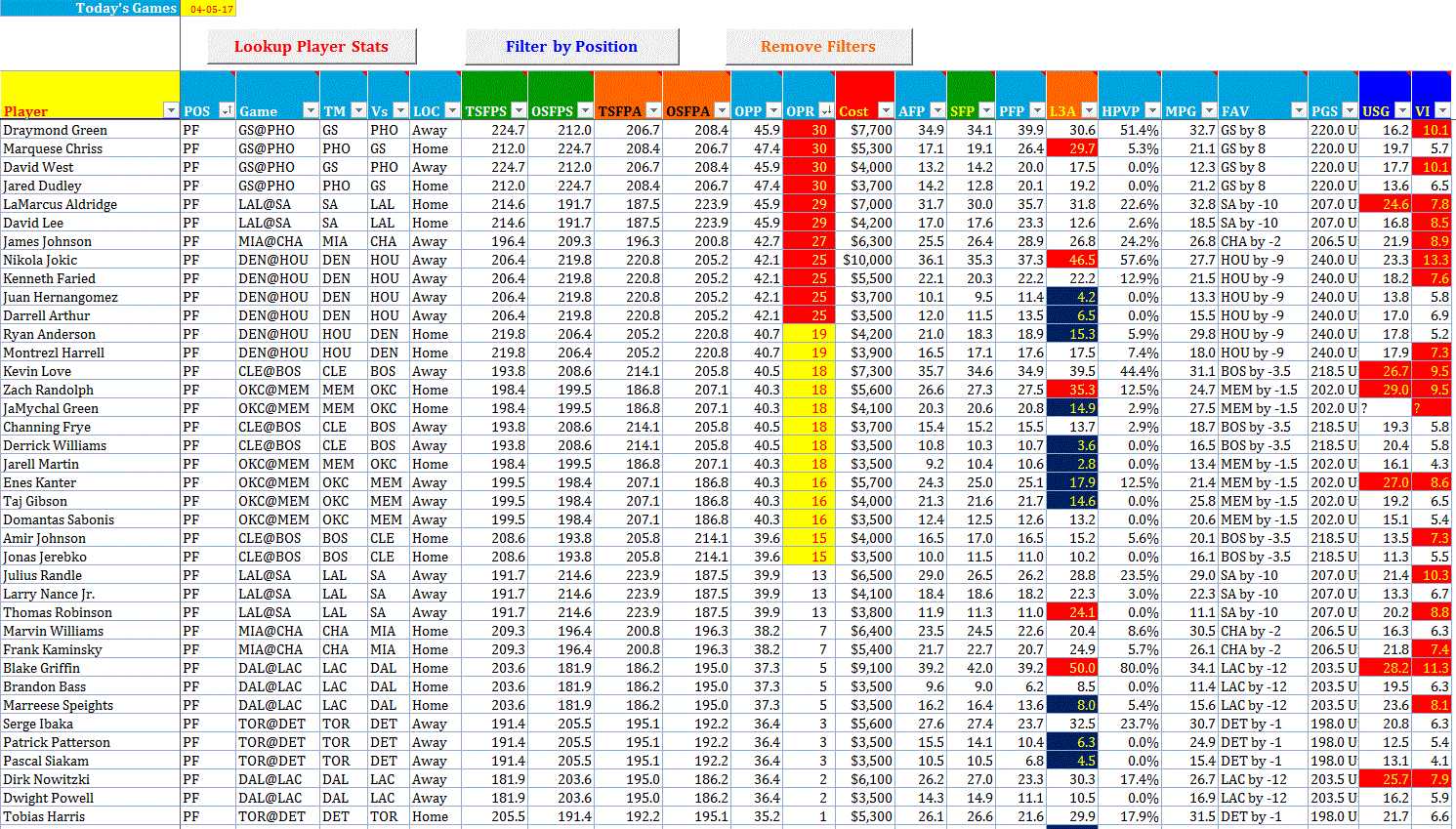Select the Julius Randle player cell
1456x829 pixels.
[x=90, y=575]
